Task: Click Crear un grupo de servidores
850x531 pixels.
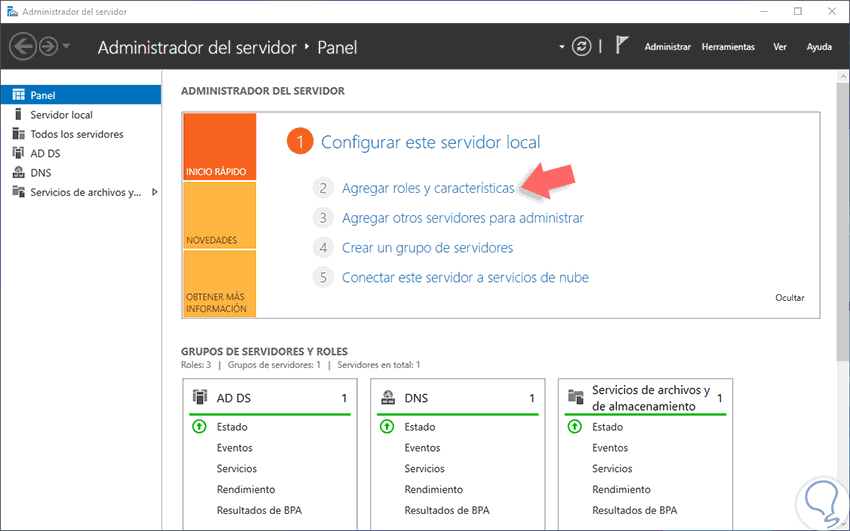Action: pos(427,248)
